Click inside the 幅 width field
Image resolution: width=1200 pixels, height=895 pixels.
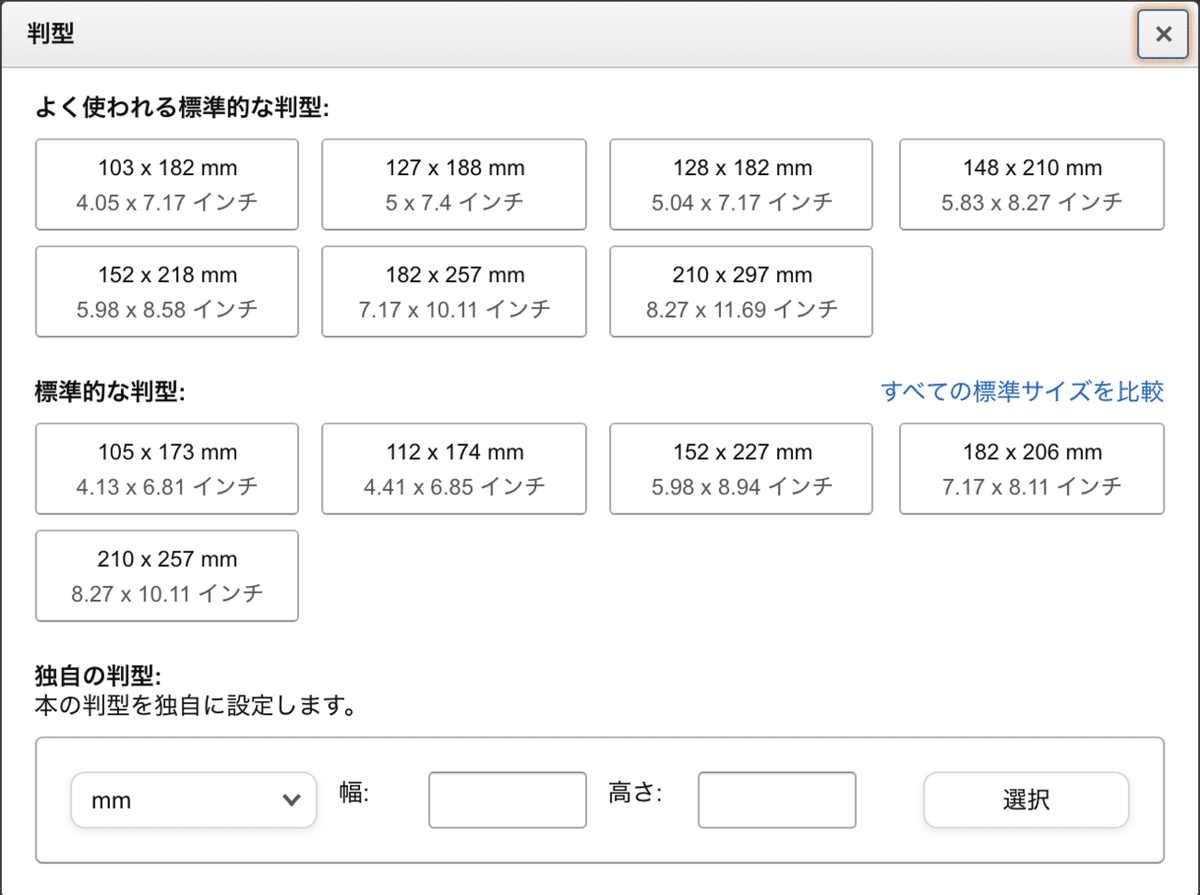tap(507, 800)
